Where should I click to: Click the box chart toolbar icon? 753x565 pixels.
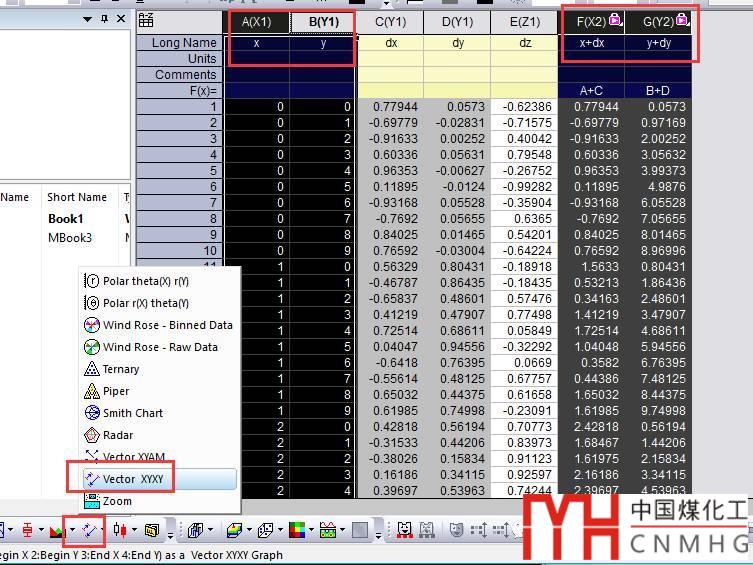[29, 530]
